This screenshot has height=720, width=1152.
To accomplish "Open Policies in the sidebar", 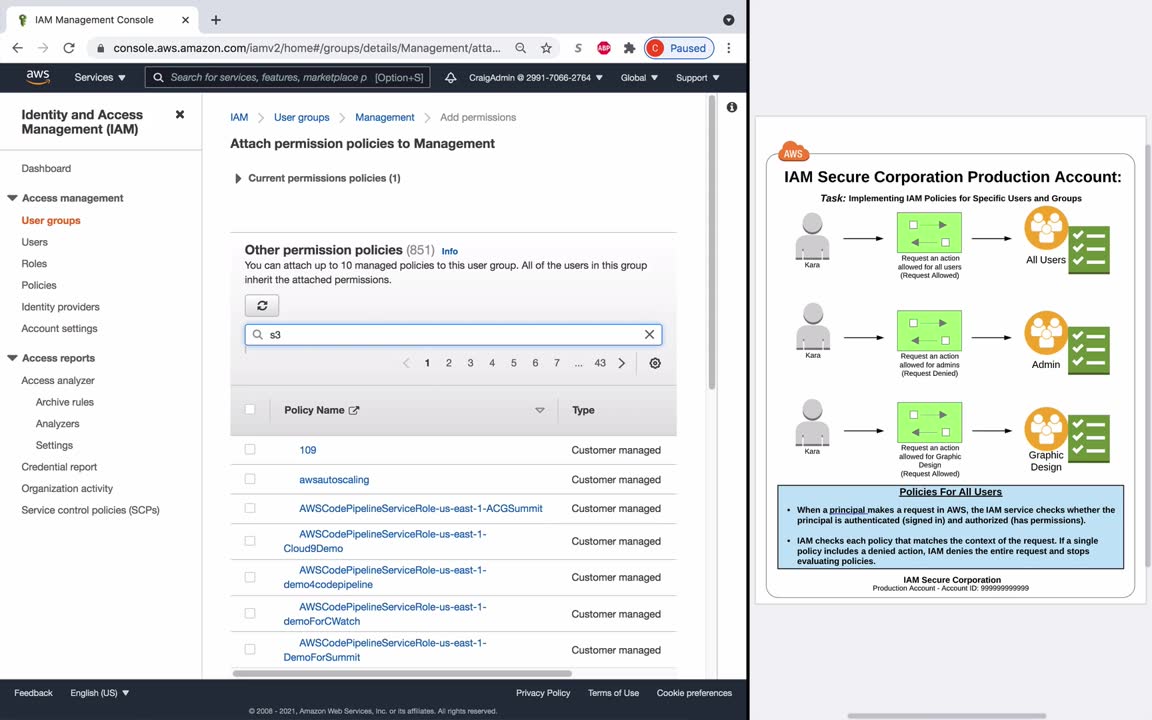I will coord(39,285).
